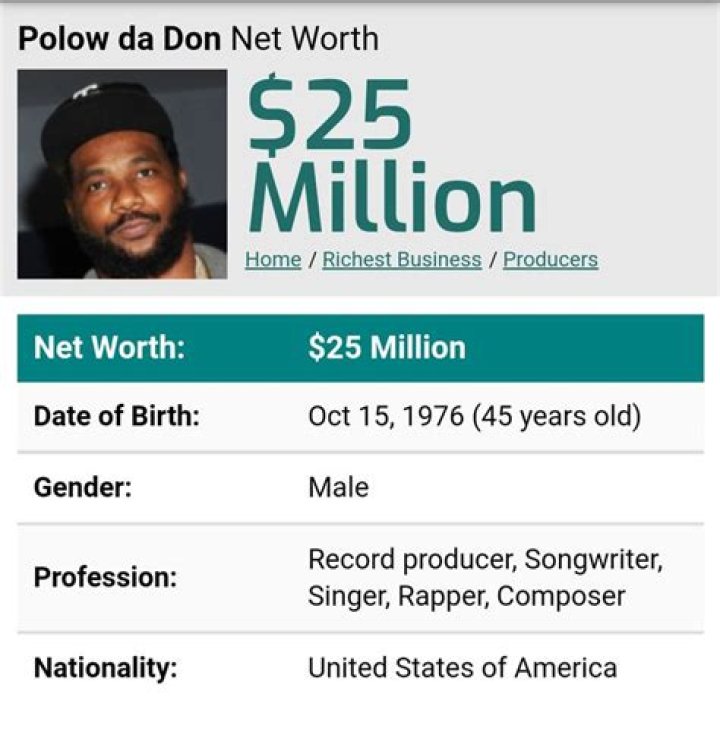Click the bold "Polow da Don" name in the title
Viewport: 720px width, 732px height.
[x=120, y=39]
